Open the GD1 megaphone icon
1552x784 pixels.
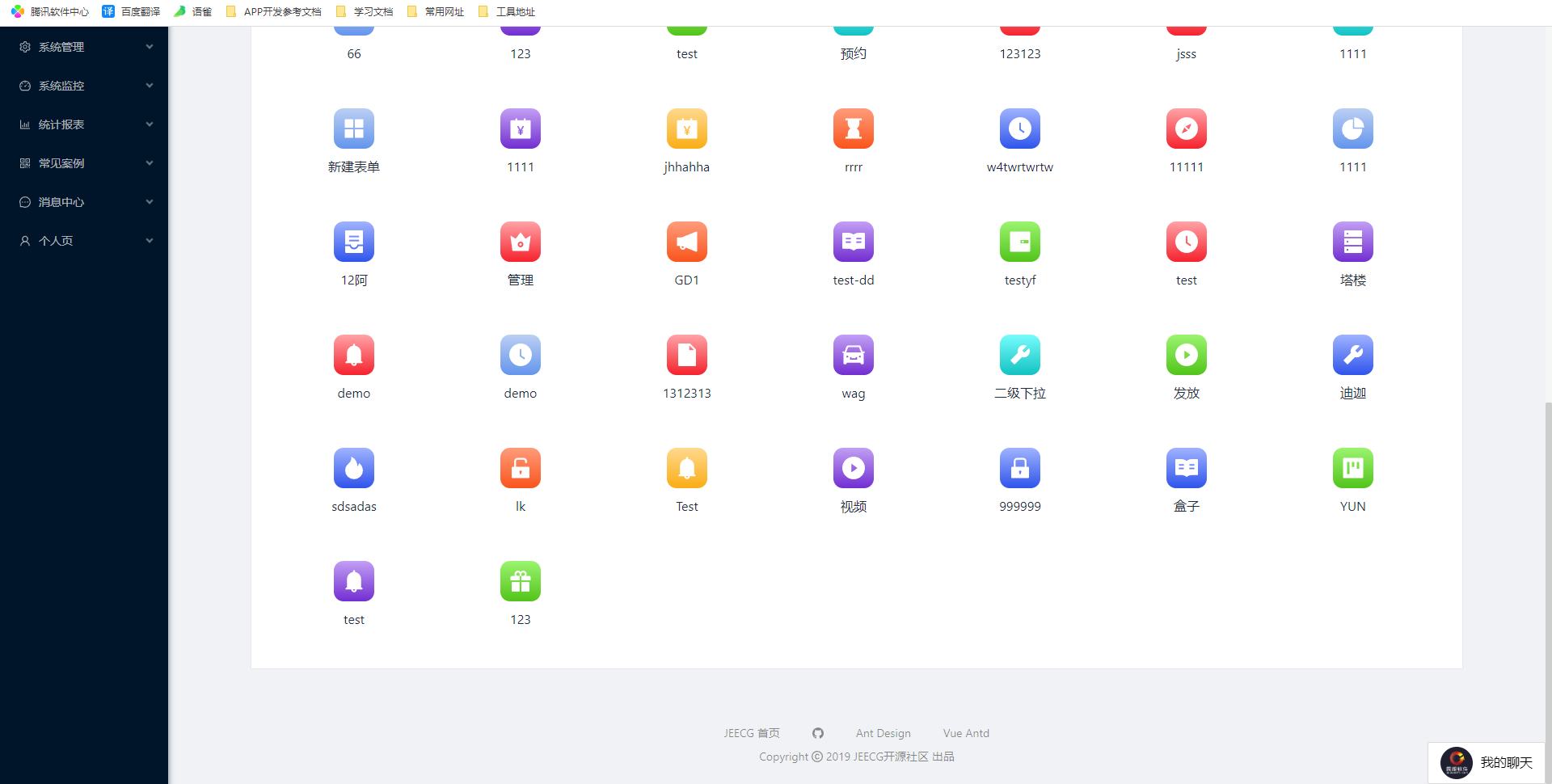pyautogui.click(x=687, y=242)
